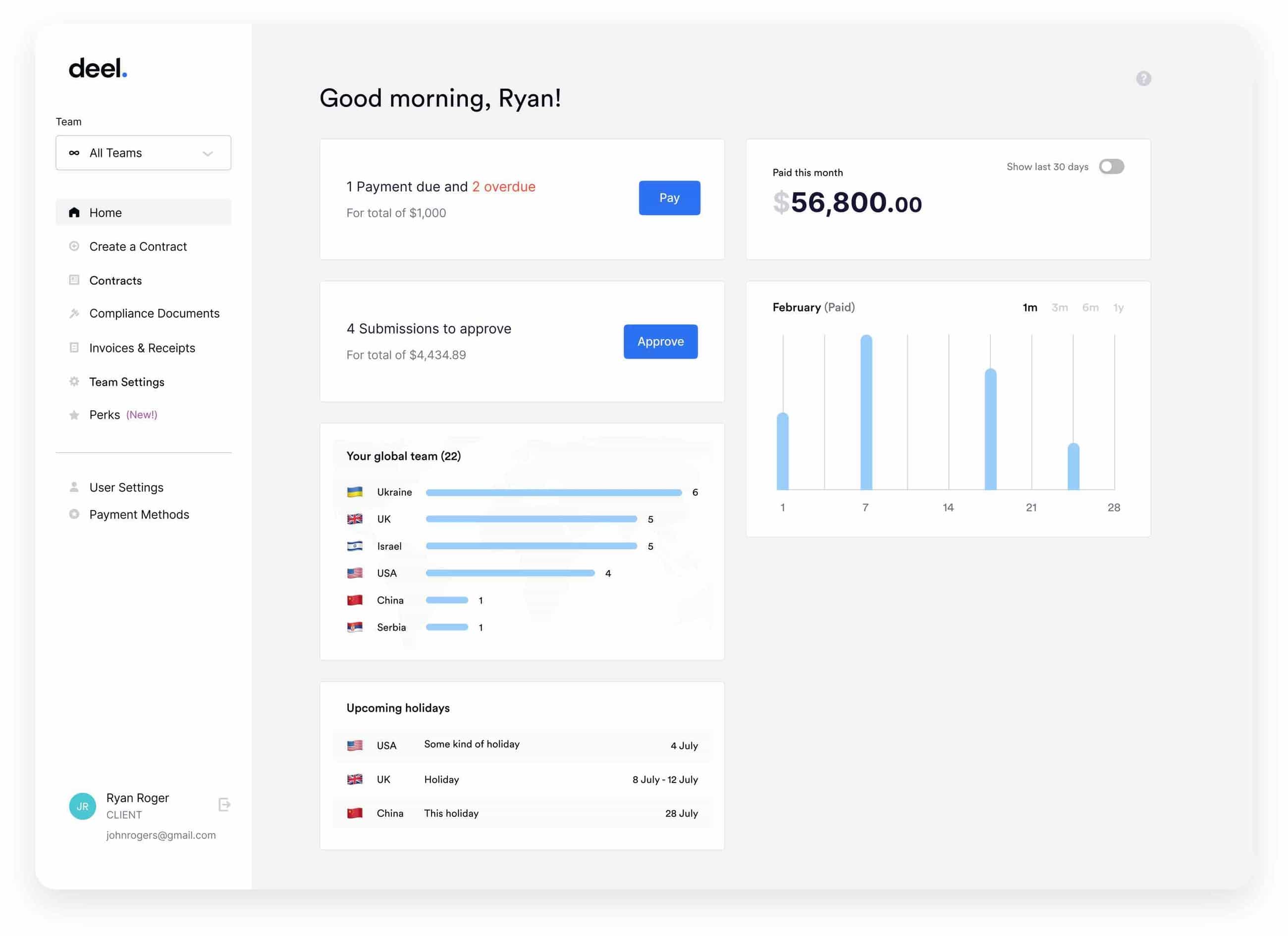Click Ukraine's team size bar

554,492
